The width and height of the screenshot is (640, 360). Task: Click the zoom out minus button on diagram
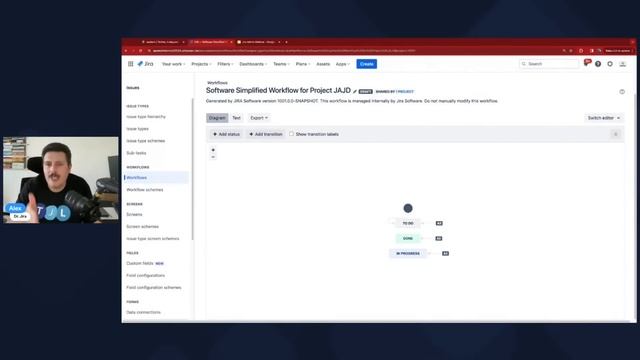pos(213,157)
